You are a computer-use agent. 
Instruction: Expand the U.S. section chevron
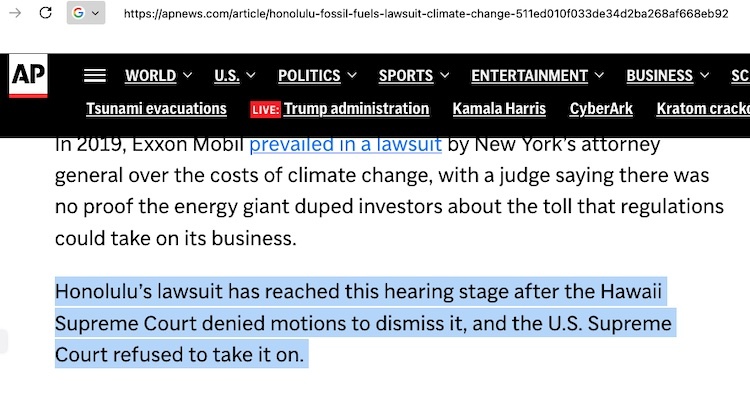tap(250, 75)
